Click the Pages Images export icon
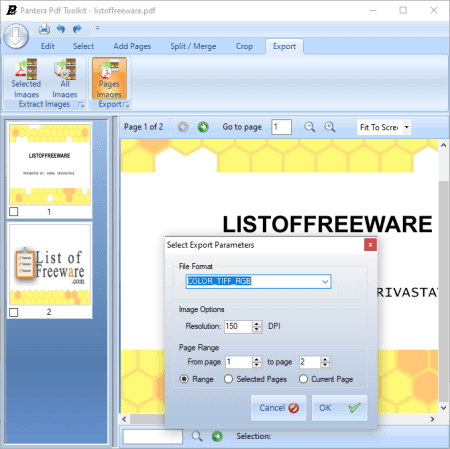The image size is (450, 449). (x=109, y=78)
